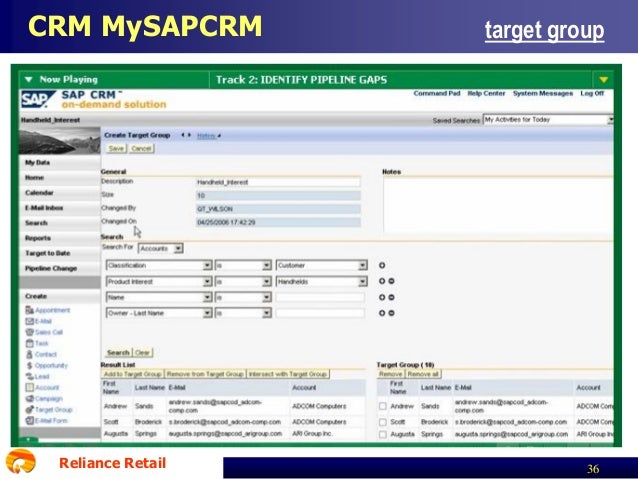The height and width of the screenshot is (479, 638).
Task: Collapse the Now Playing triangle
Action: pos(28,79)
